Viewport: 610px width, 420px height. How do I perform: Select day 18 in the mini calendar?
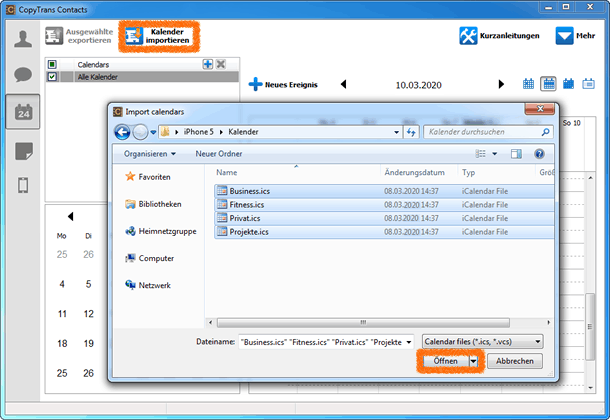tap(62, 343)
